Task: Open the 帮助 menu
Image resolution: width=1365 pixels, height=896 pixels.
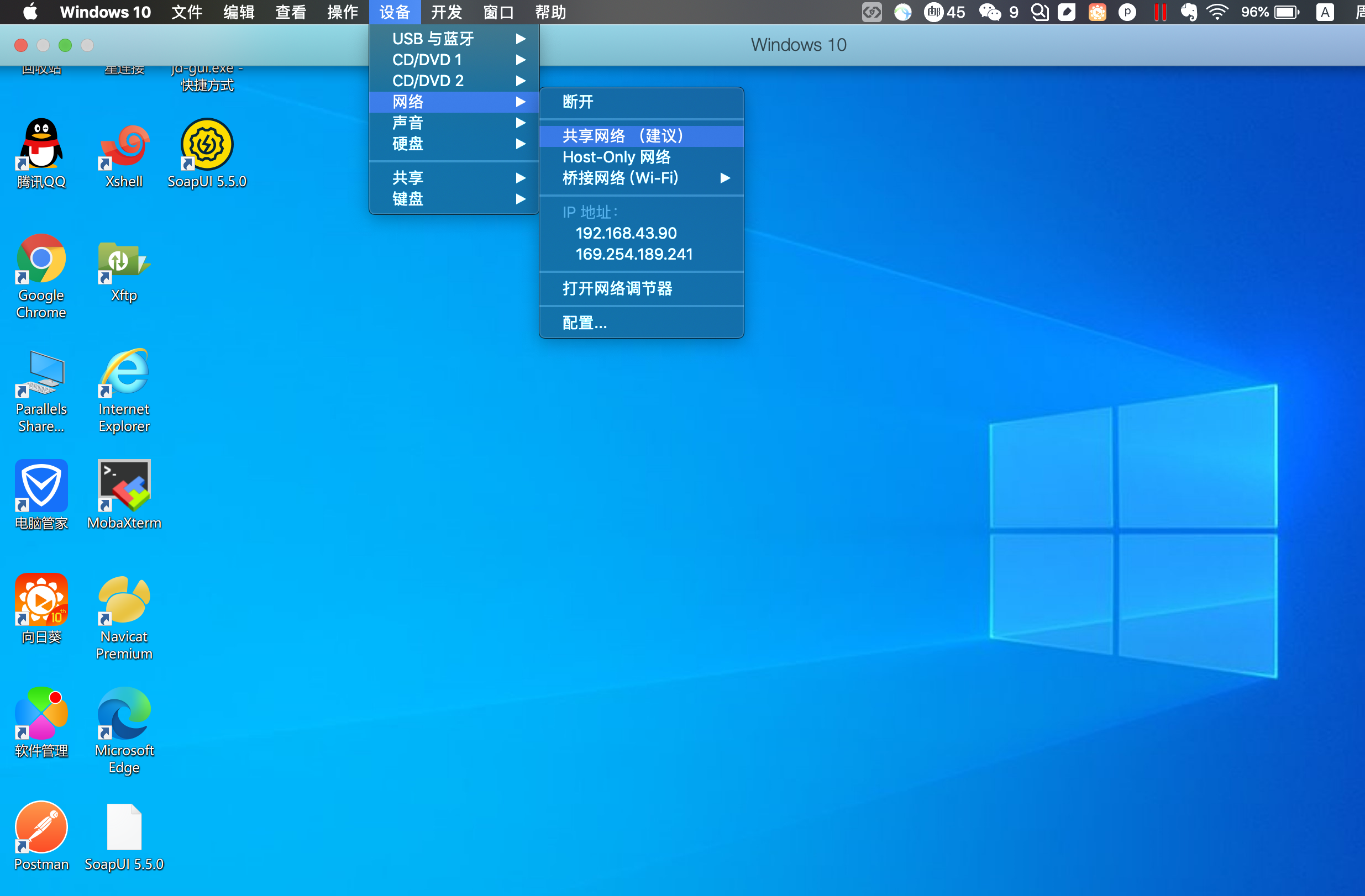Action: [550, 12]
